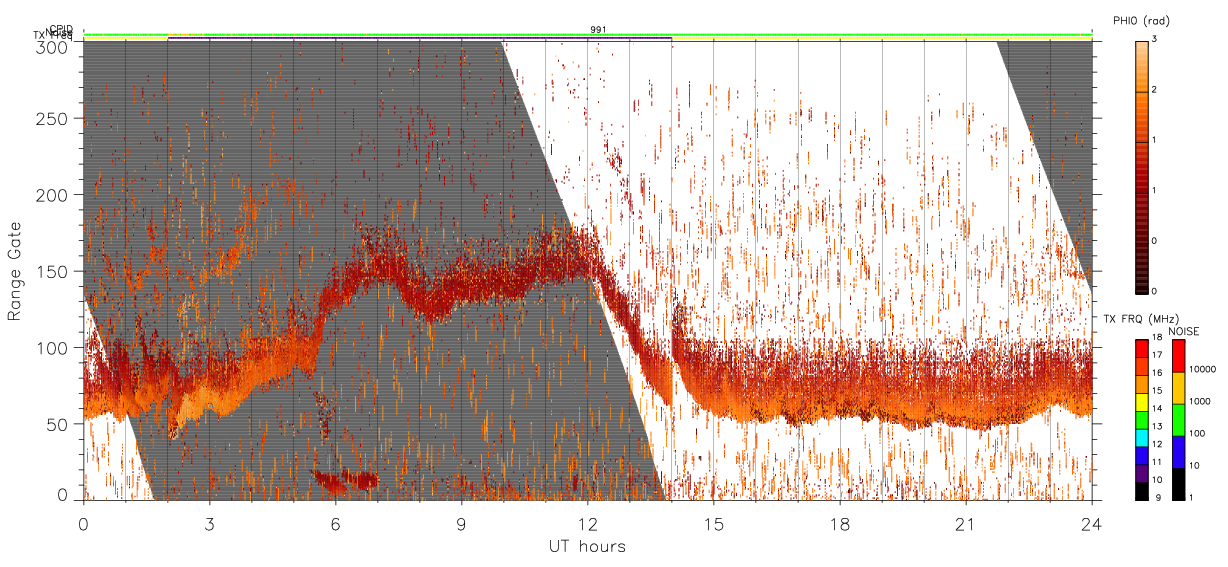Click the purple 10–11 MHz TX FRQ swatch
The width and height of the screenshot is (1228, 567).
[x=1142, y=473]
